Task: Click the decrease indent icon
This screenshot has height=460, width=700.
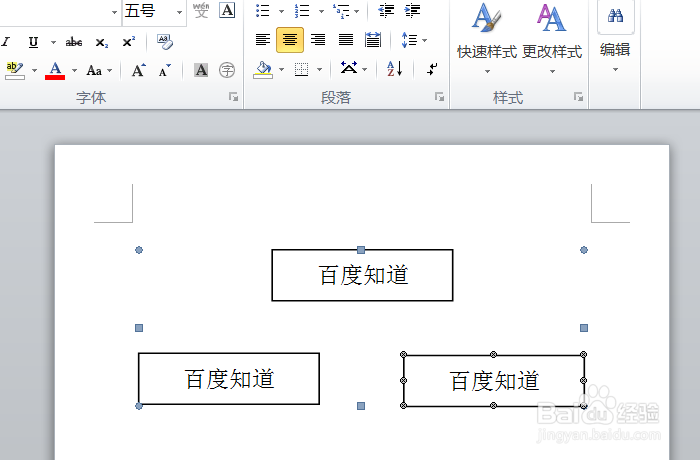Action: tap(386, 11)
